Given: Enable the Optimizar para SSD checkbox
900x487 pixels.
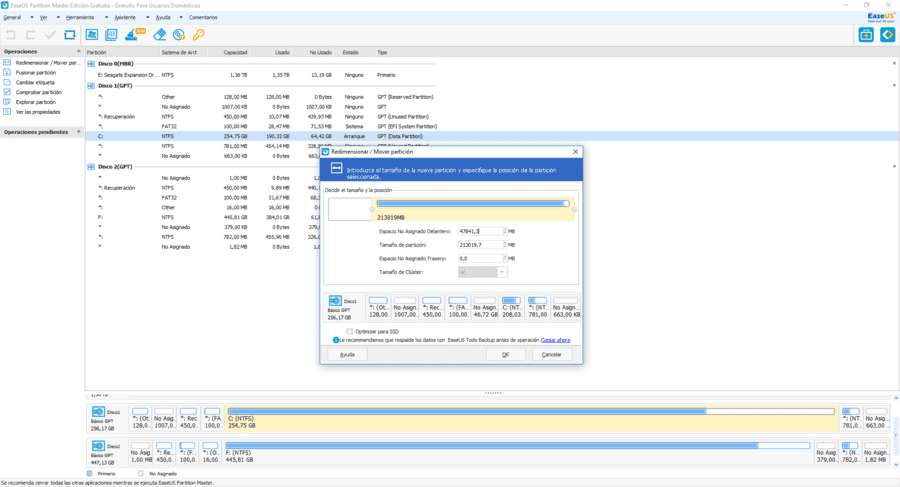Looking at the screenshot, I should tap(349, 331).
